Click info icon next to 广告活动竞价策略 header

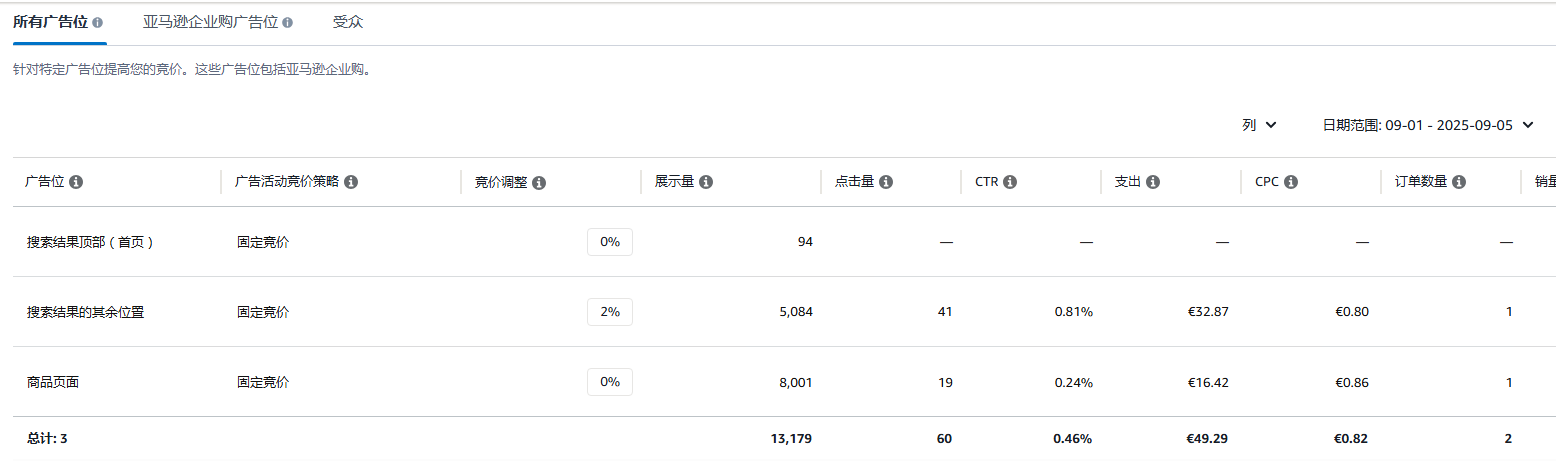click(351, 182)
